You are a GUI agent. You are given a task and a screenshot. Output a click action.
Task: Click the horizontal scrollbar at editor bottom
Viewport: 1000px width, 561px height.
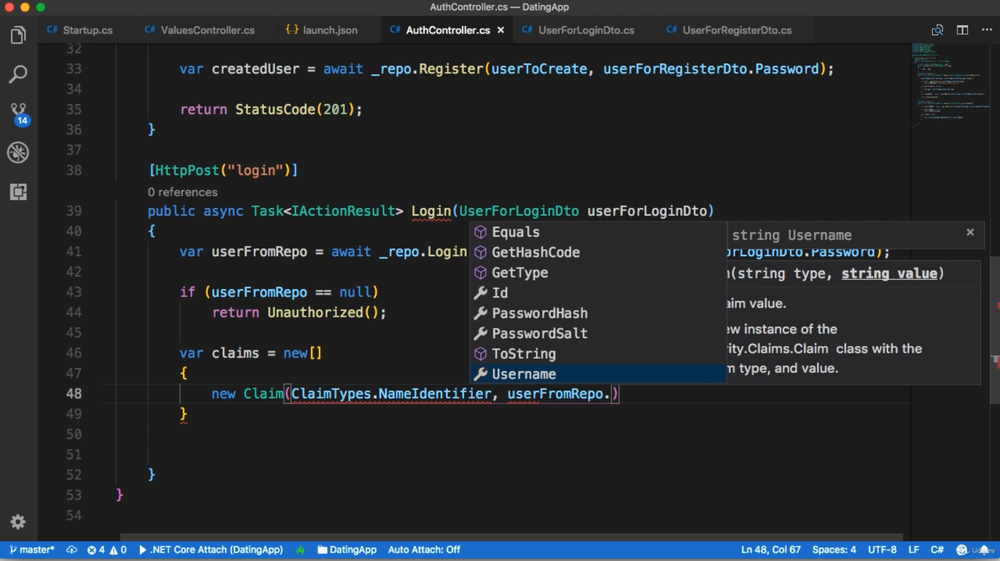pyautogui.click(x=511, y=537)
